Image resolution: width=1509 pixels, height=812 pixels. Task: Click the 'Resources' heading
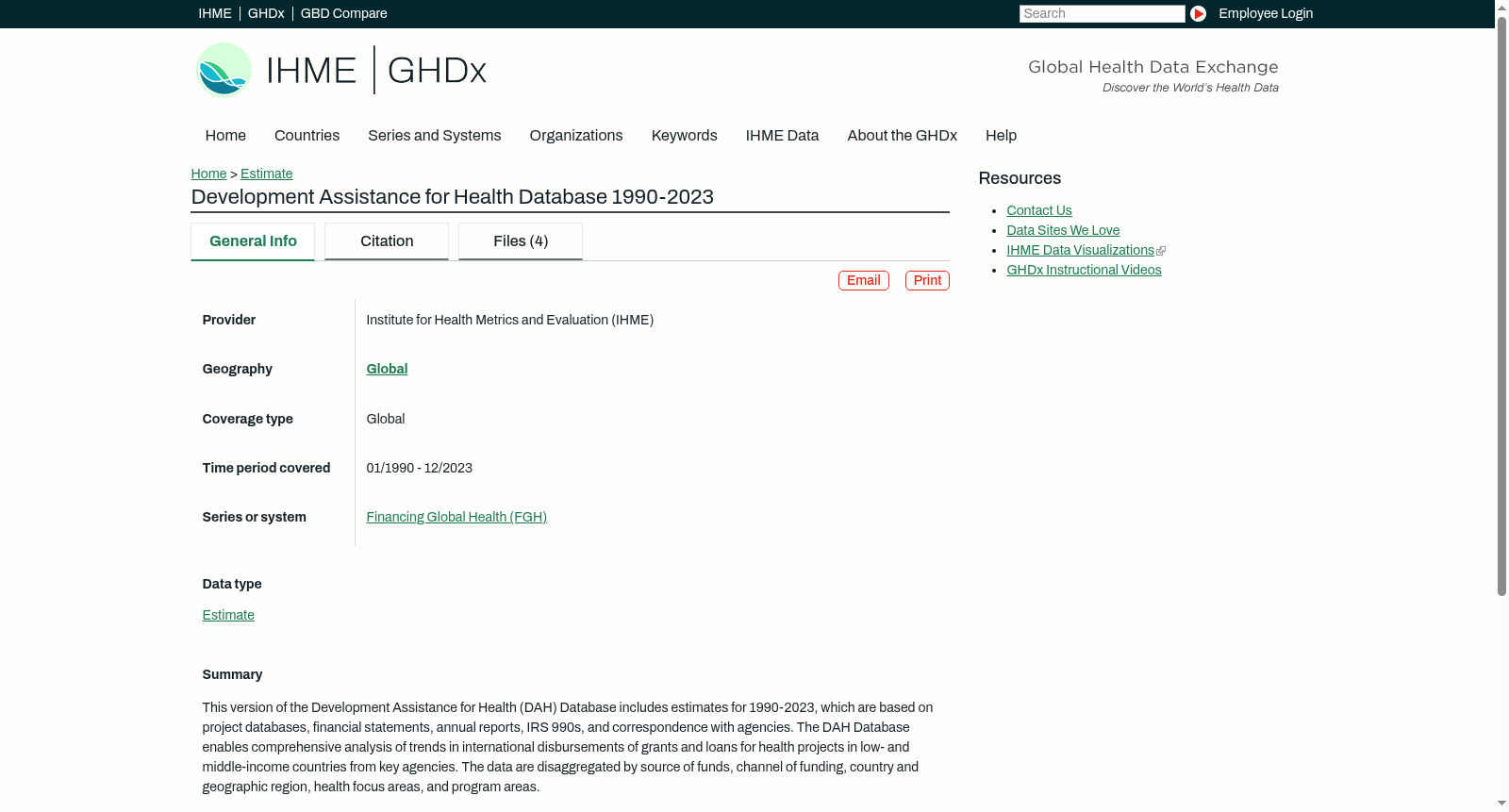tap(1020, 178)
